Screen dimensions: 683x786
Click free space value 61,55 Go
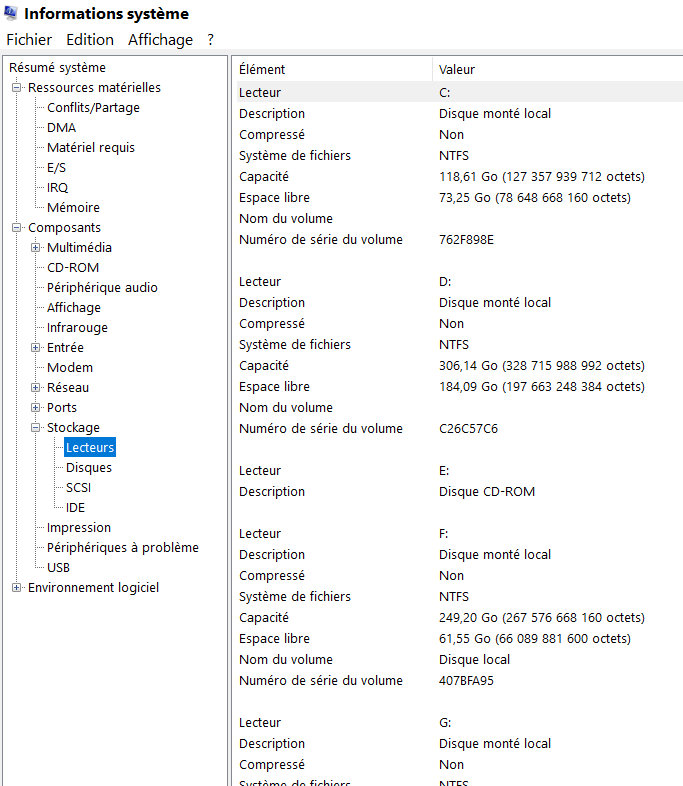[x=535, y=639]
